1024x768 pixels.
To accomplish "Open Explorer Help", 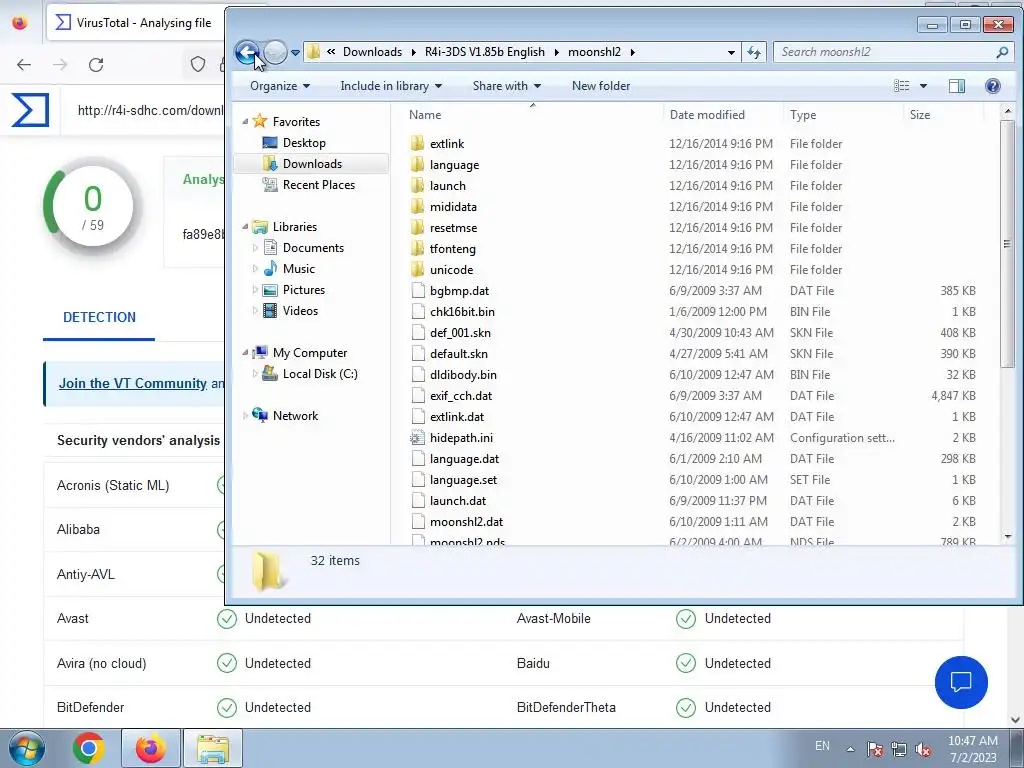I will (993, 86).
